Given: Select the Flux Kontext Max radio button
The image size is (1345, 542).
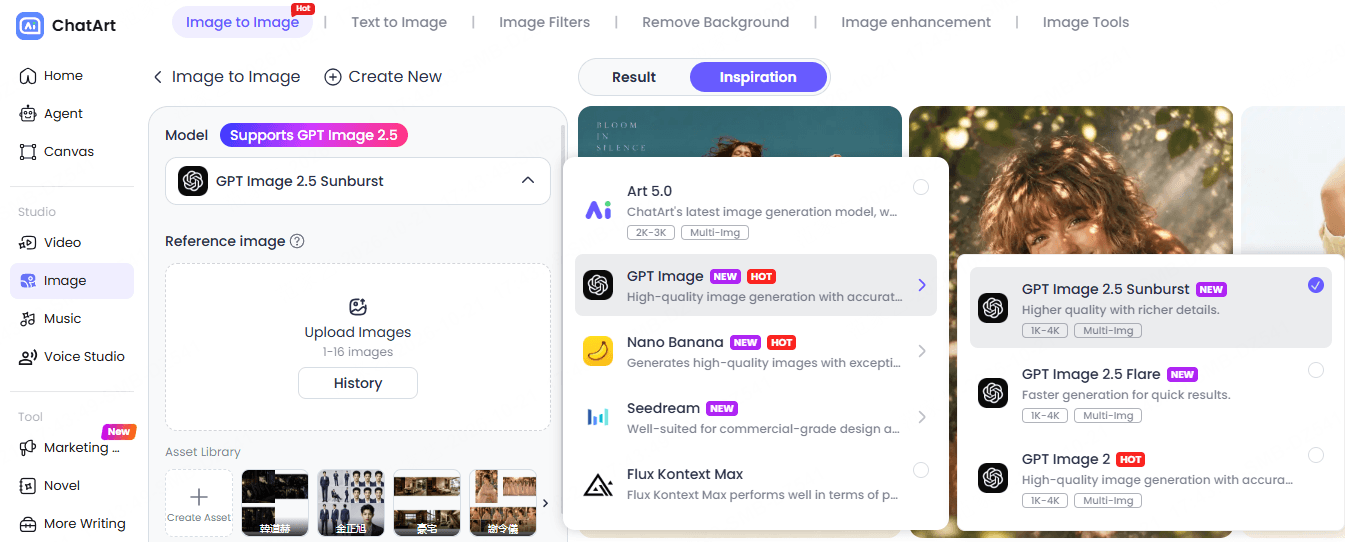Looking at the screenshot, I should coord(921,470).
